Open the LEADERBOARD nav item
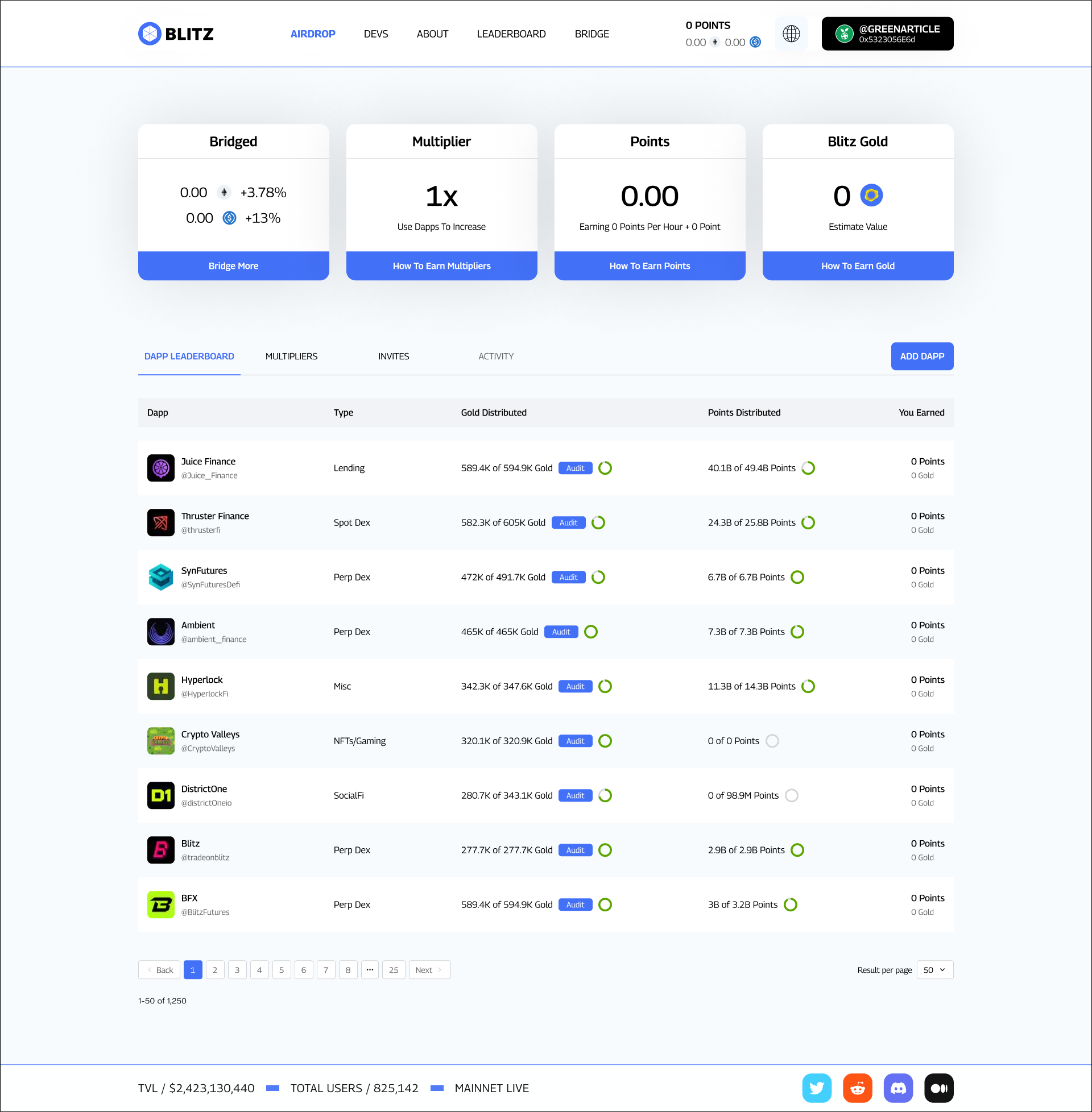This screenshot has height=1112, width=1092. click(511, 34)
